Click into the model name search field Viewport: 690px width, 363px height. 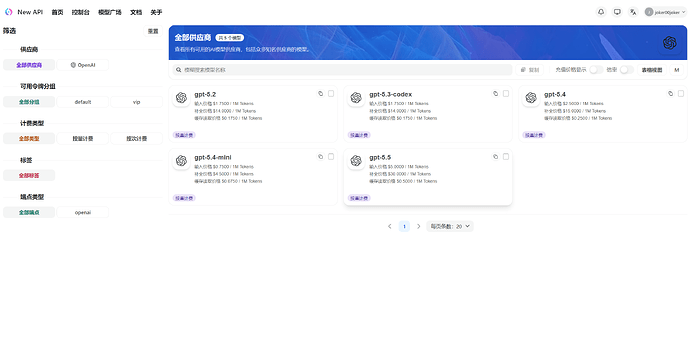tap(342, 70)
